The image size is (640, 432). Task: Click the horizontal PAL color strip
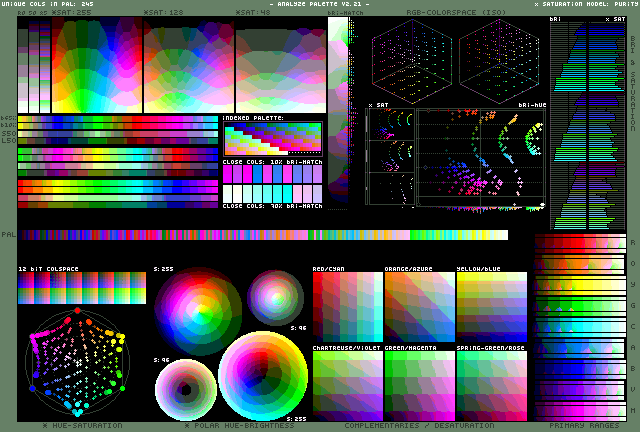(x=264, y=235)
